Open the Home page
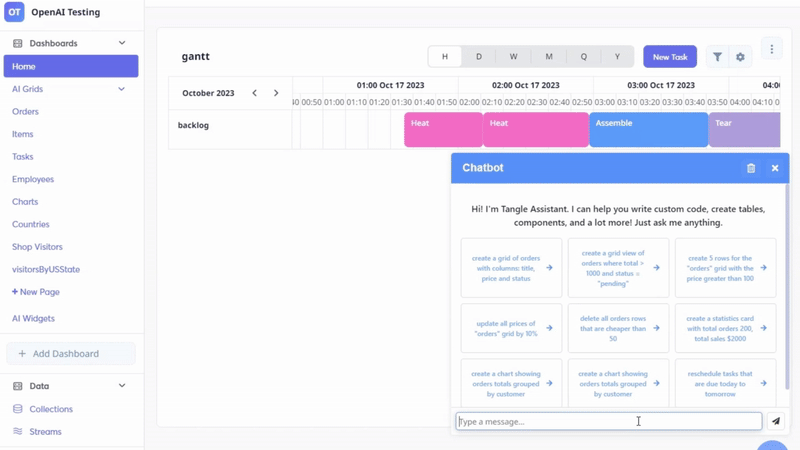 click(x=71, y=66)
